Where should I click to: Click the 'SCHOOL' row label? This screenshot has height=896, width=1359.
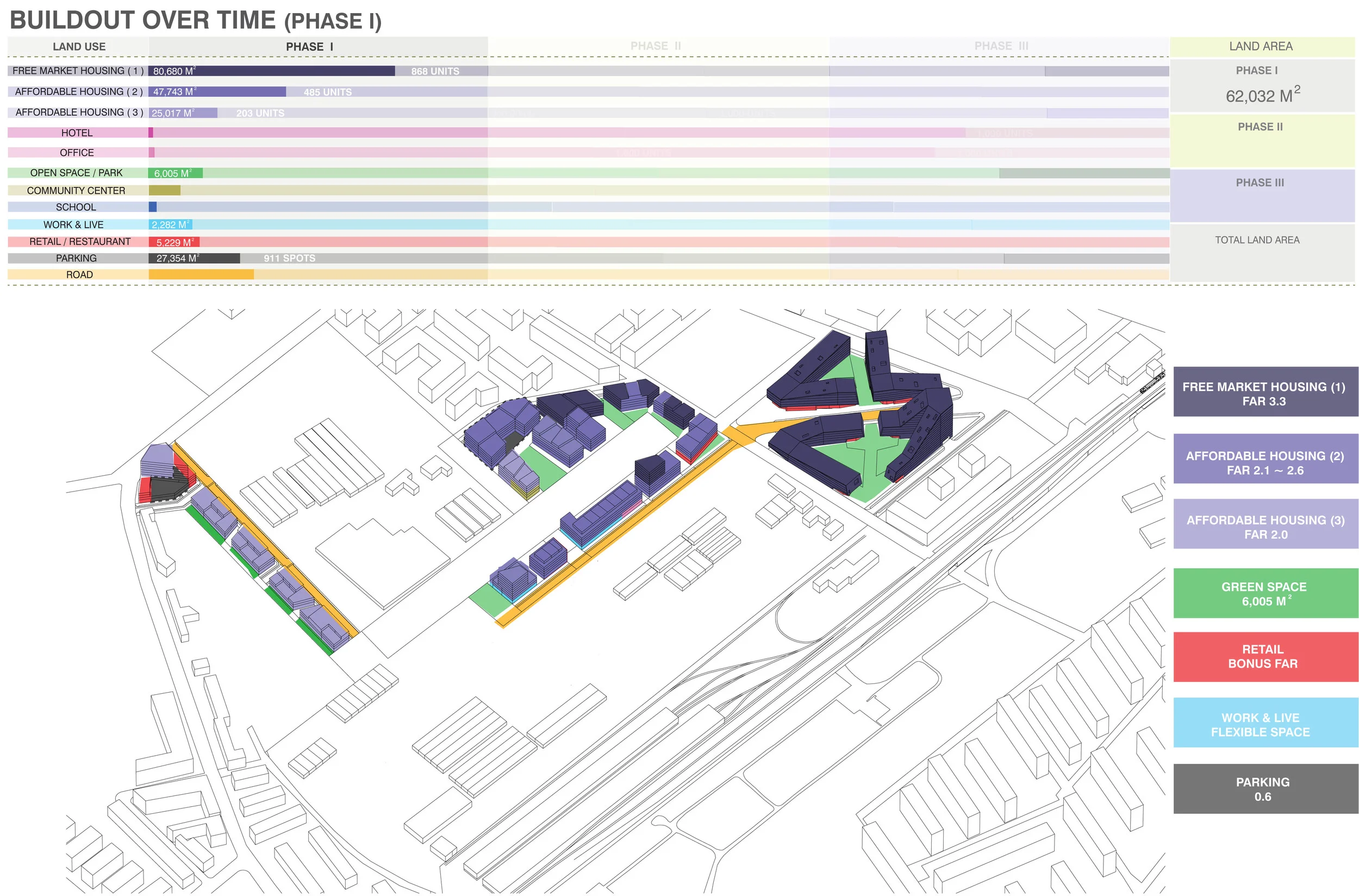76,207
